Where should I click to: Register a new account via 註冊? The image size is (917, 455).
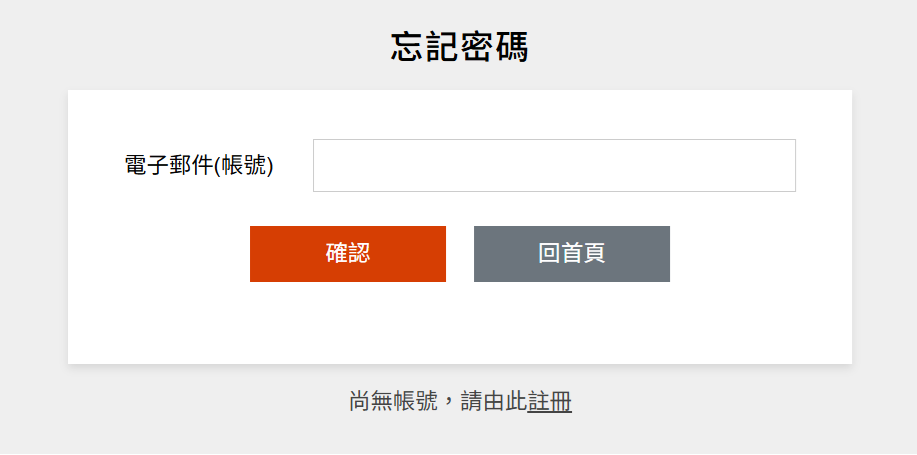point(550,402)
